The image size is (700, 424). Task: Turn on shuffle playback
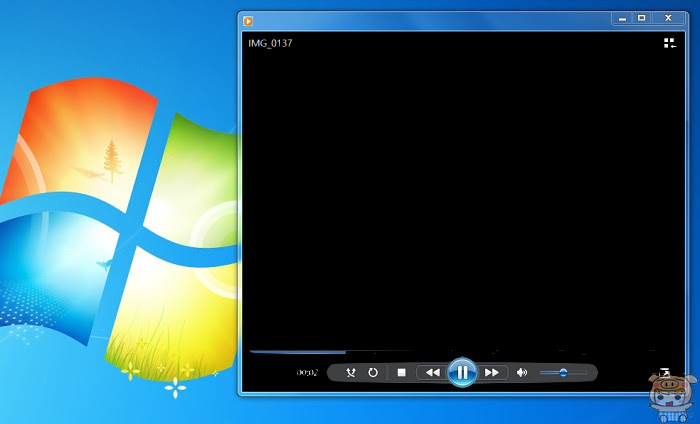[351, 372]
